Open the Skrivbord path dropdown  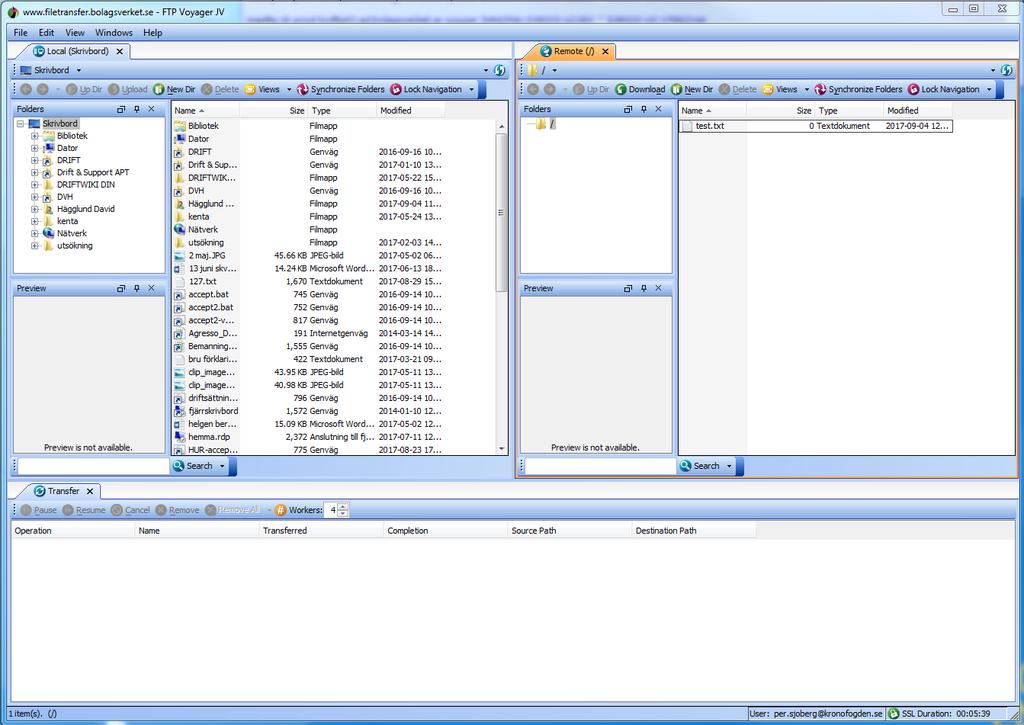pos(79,70)
